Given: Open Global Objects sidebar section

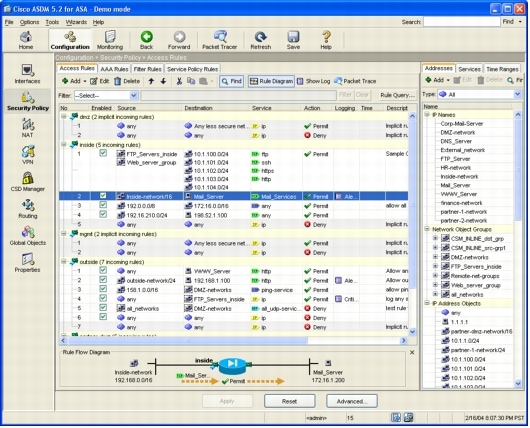Looking at the screenshot, I should (x=27, y=236).
